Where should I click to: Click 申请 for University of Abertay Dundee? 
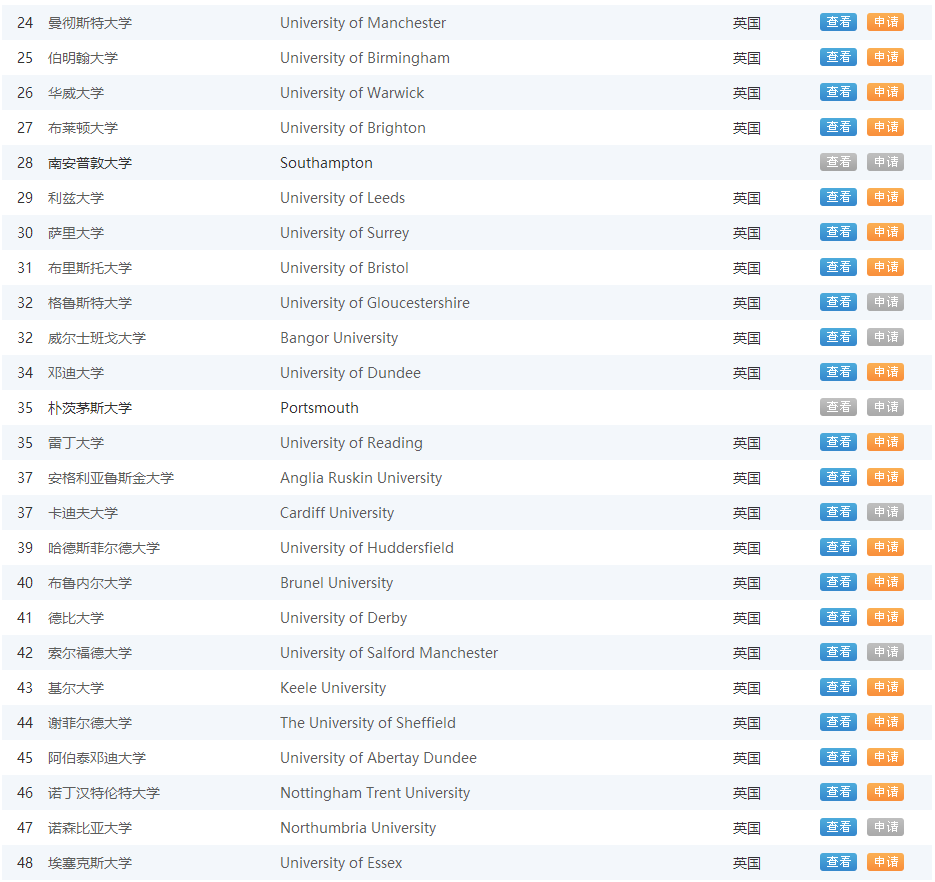coord(885,757)
